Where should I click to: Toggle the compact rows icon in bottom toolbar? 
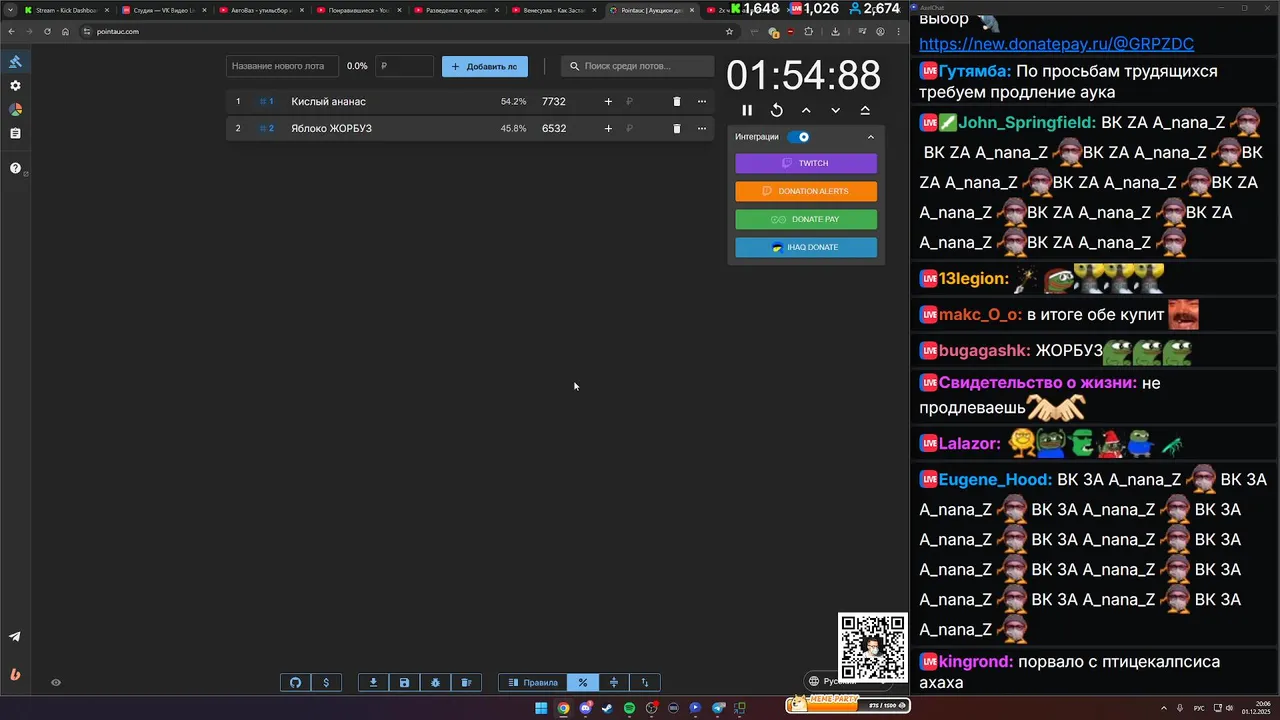tap(614, 683)
